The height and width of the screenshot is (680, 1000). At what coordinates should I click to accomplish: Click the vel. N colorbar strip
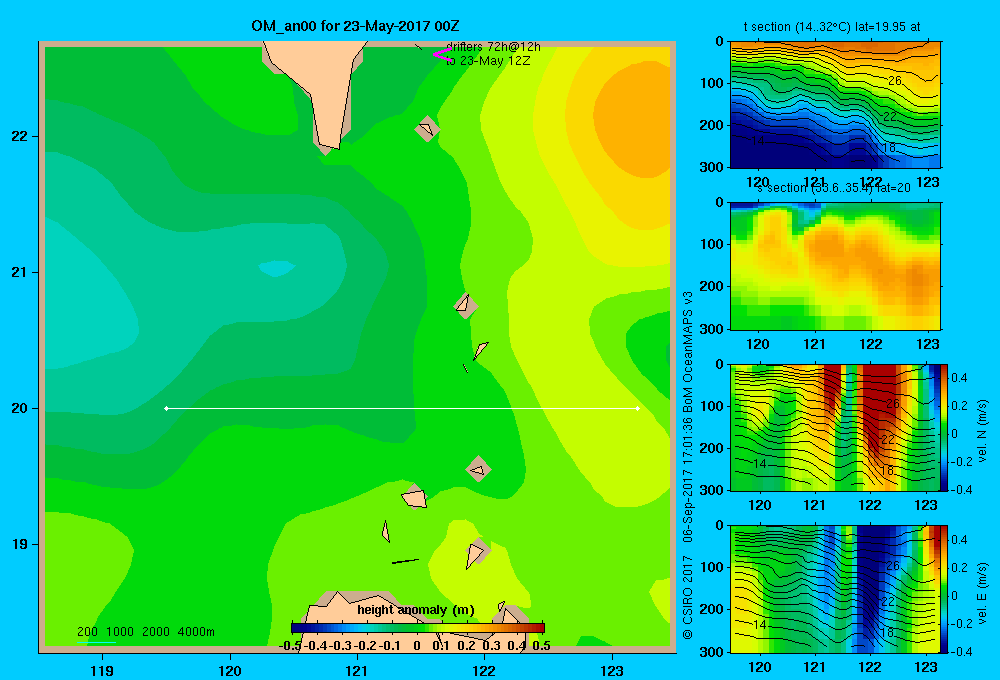[945, 427]
